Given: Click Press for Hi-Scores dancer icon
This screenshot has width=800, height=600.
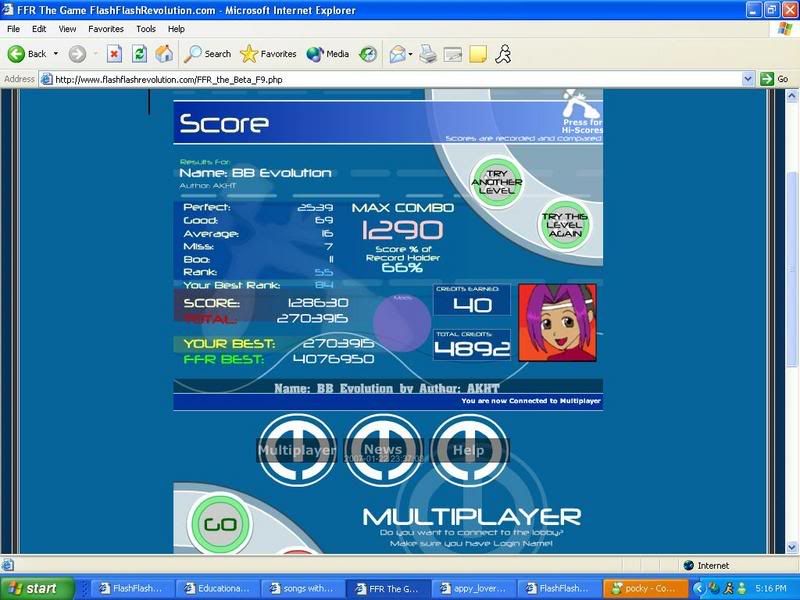Looking at the screenshot, I should tap(583, 111).
